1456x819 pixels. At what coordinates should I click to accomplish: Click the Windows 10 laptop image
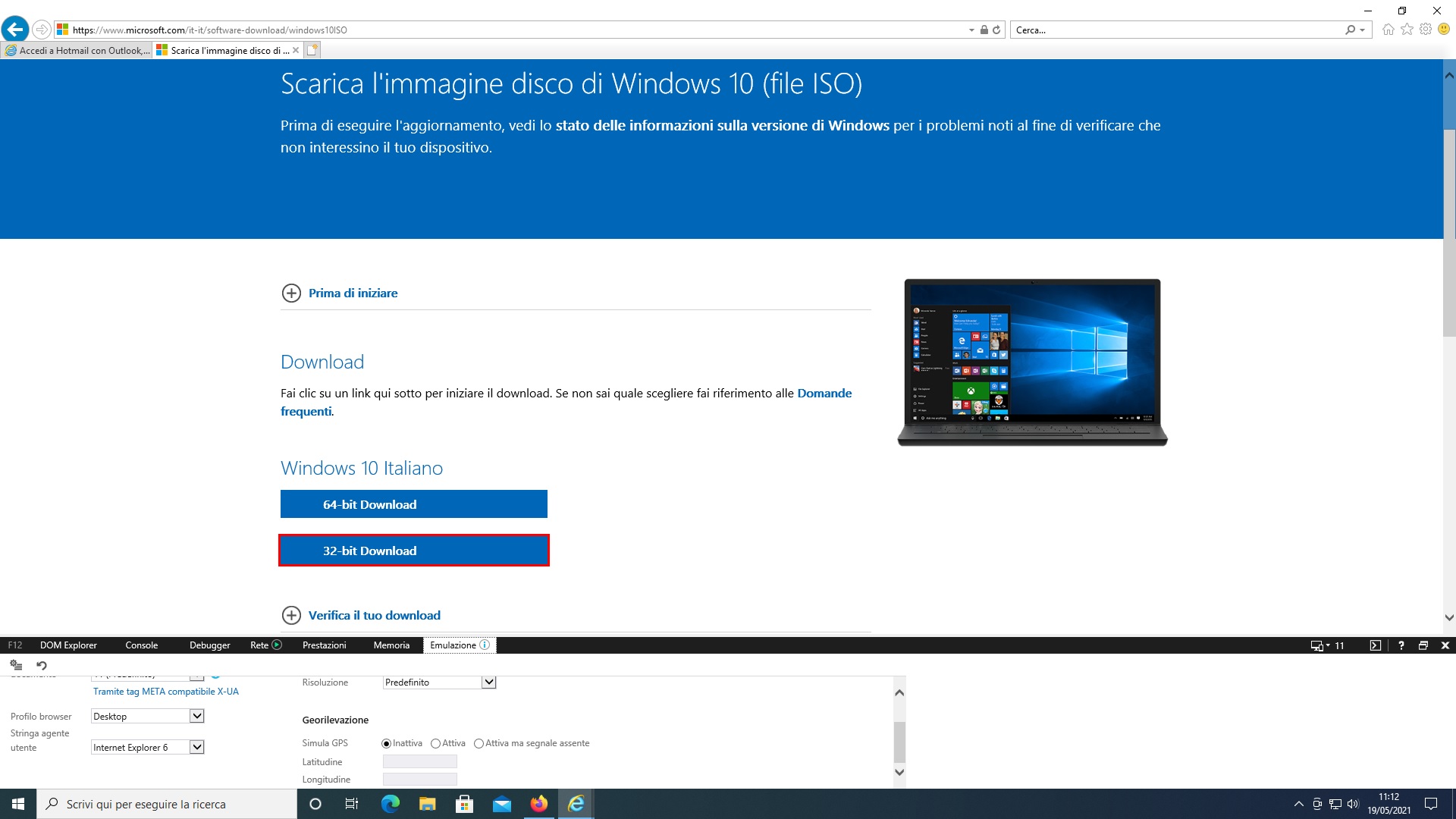tap(1032, 362)
